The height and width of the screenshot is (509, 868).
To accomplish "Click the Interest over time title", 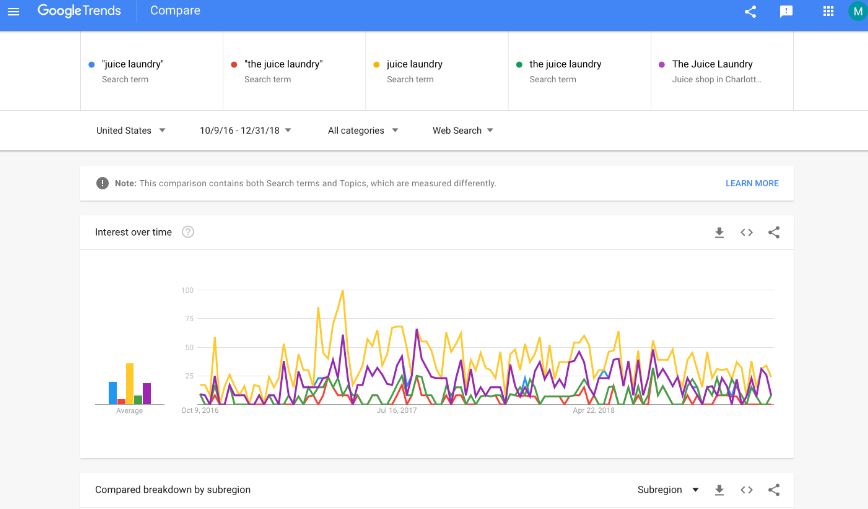I will (x=133, y=232).
